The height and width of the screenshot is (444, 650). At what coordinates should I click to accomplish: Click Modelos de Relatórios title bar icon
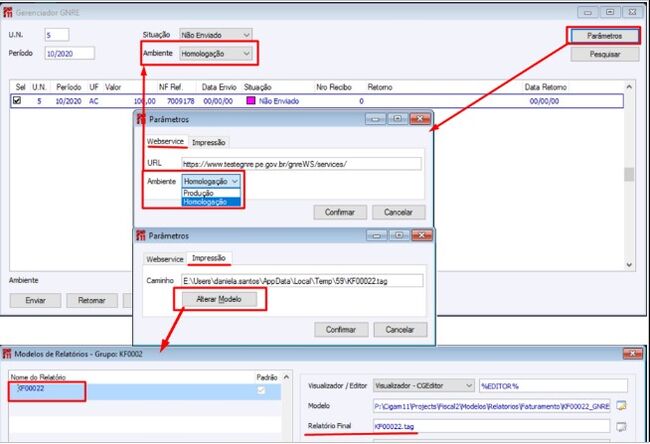pyautogui.click(x=7, y=354)
